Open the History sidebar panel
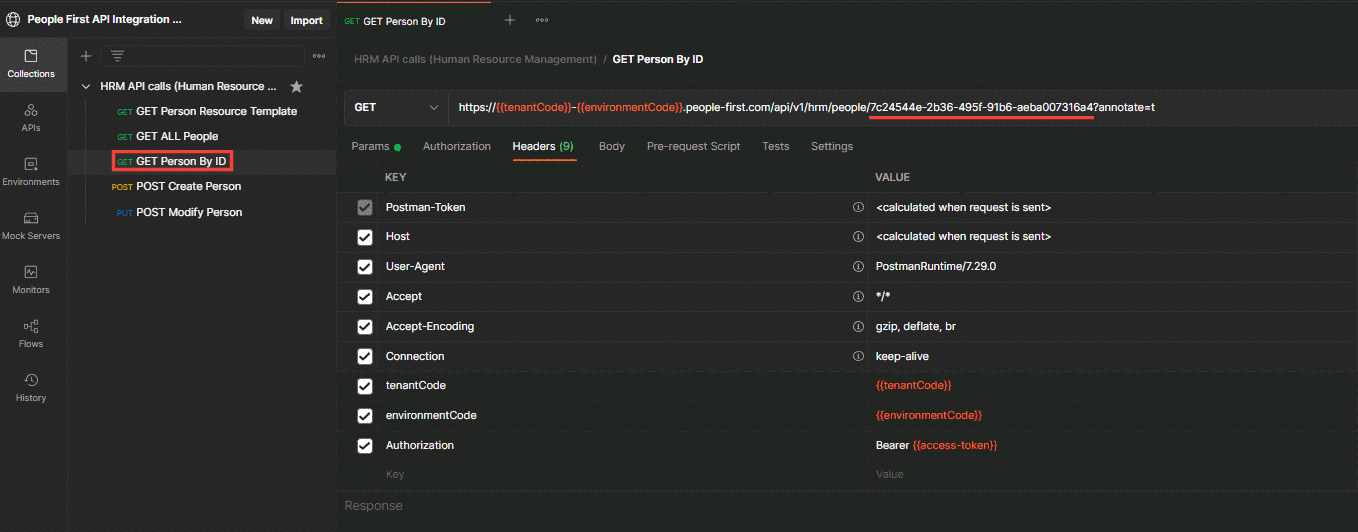The height and width of the screenshot is (532, 1358). click(31, 388)
